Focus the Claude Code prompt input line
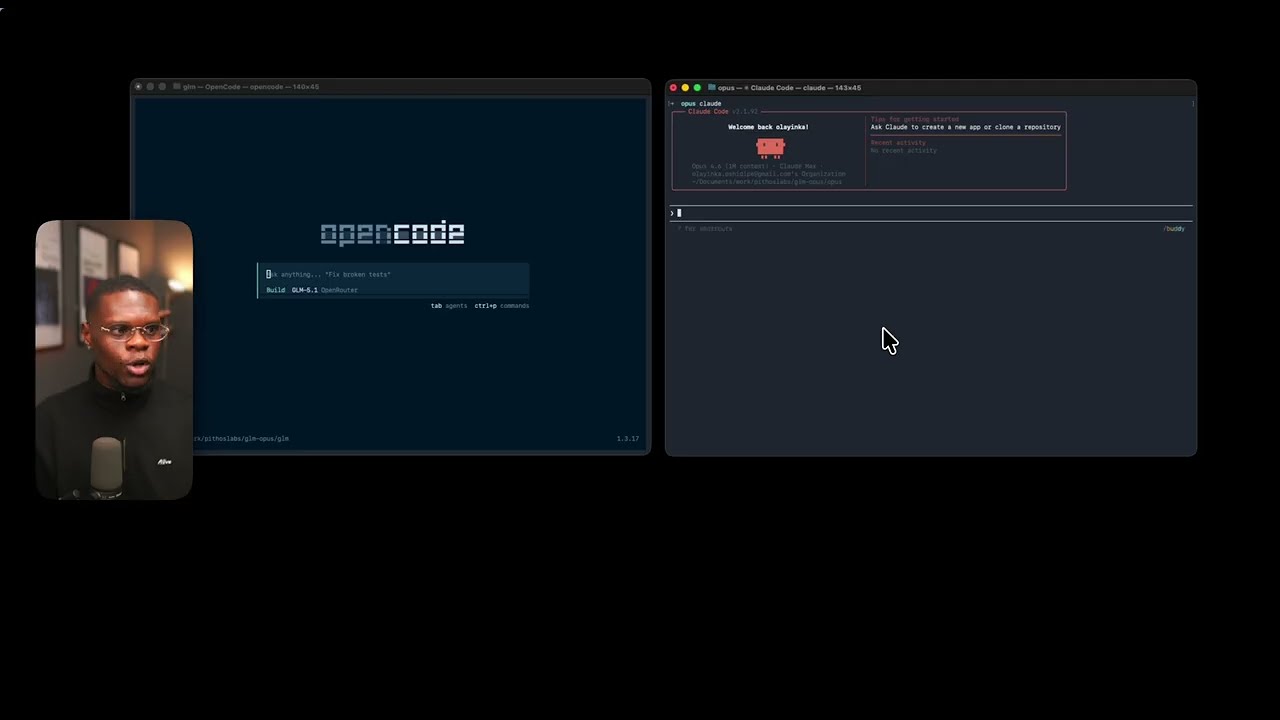Image resolution: width=1280 pixels, height=720 pixels. click(931, 213)
